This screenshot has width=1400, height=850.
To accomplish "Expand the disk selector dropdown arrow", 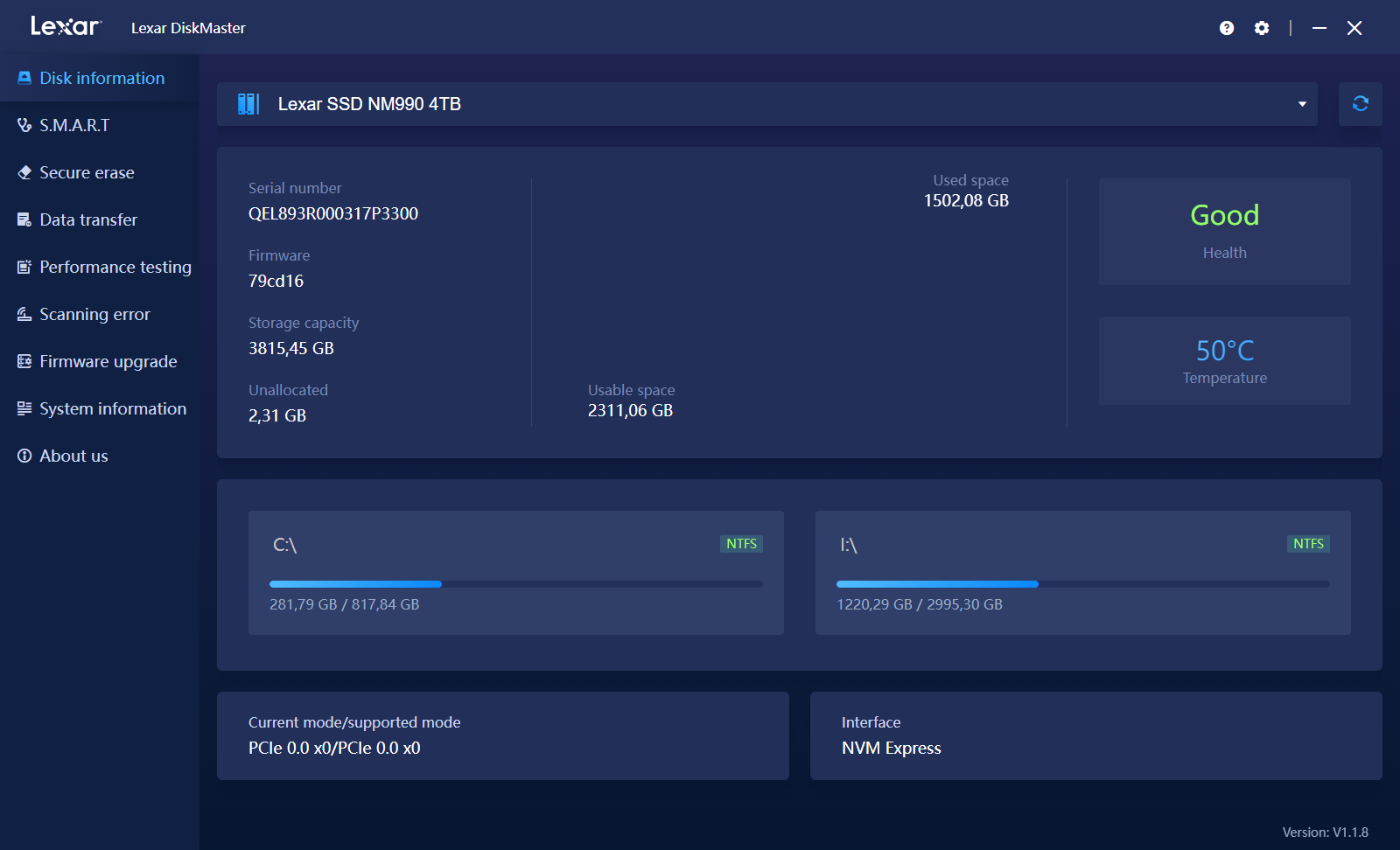I will 1302,104.
